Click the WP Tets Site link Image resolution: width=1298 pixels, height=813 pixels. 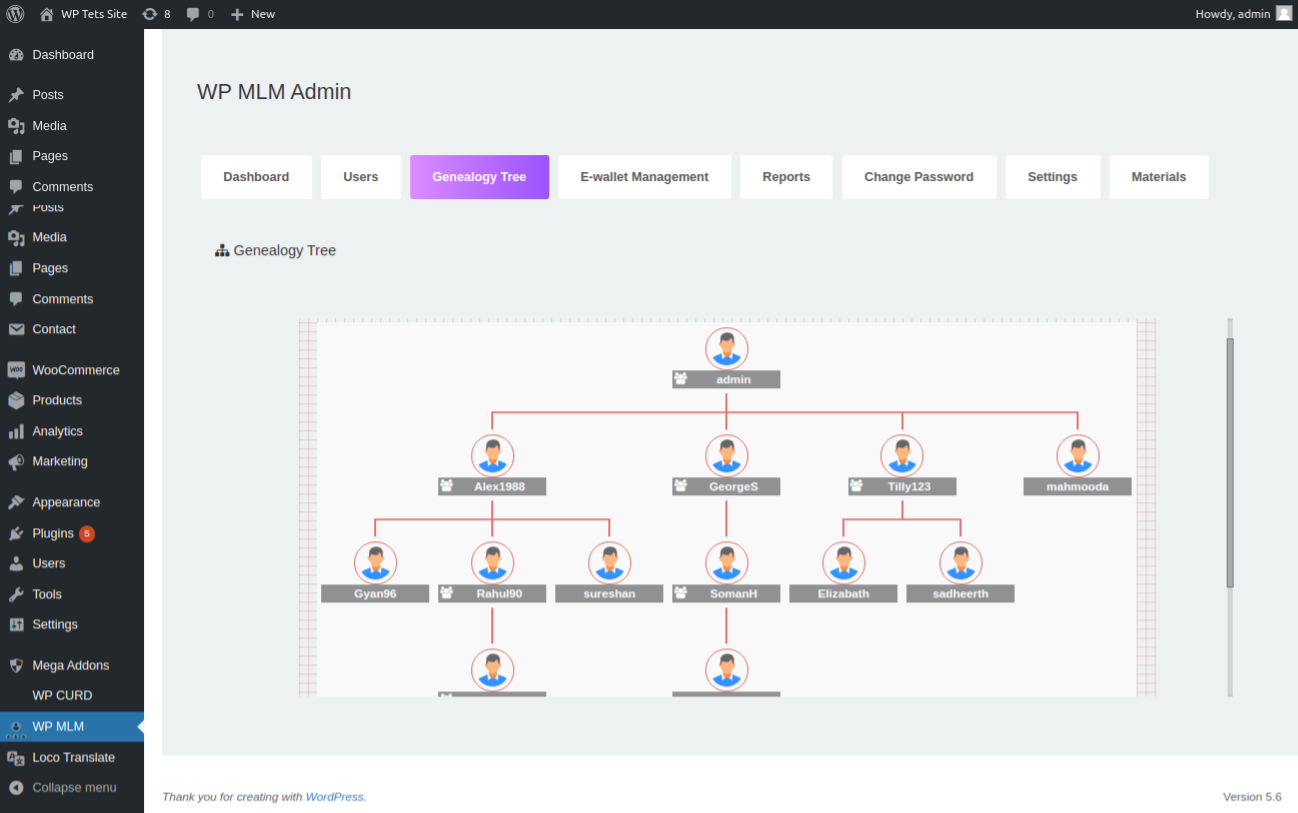click(x=83, y=14)
